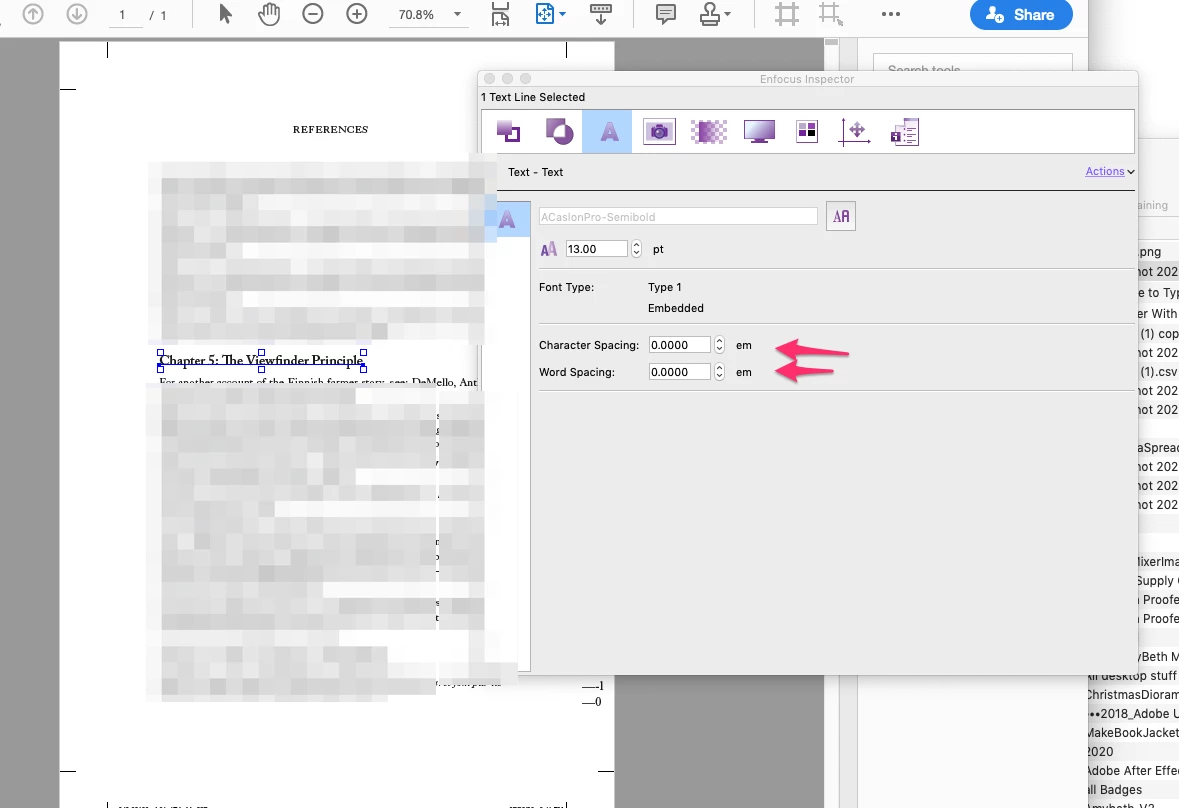Zoom in with plus button
Image resolution: width=1179 pixels, height=808 pixels.
click(356, 14)
